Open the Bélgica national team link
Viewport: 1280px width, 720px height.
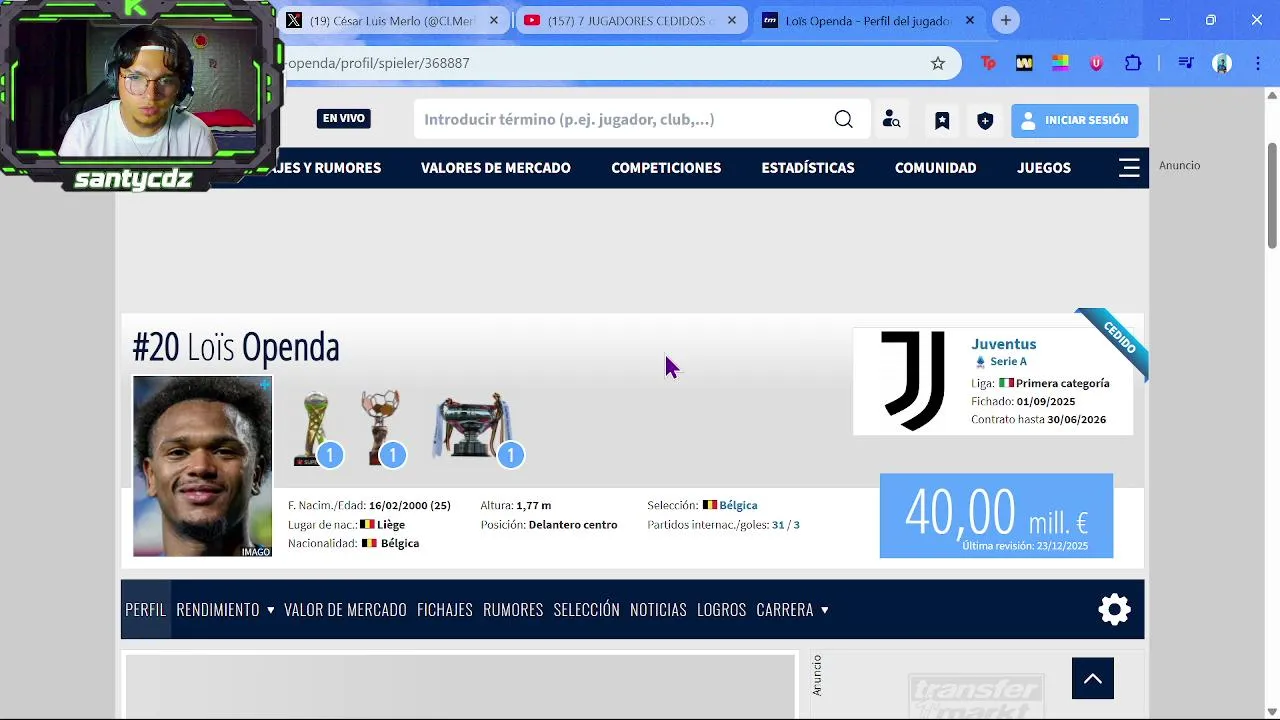738,506
